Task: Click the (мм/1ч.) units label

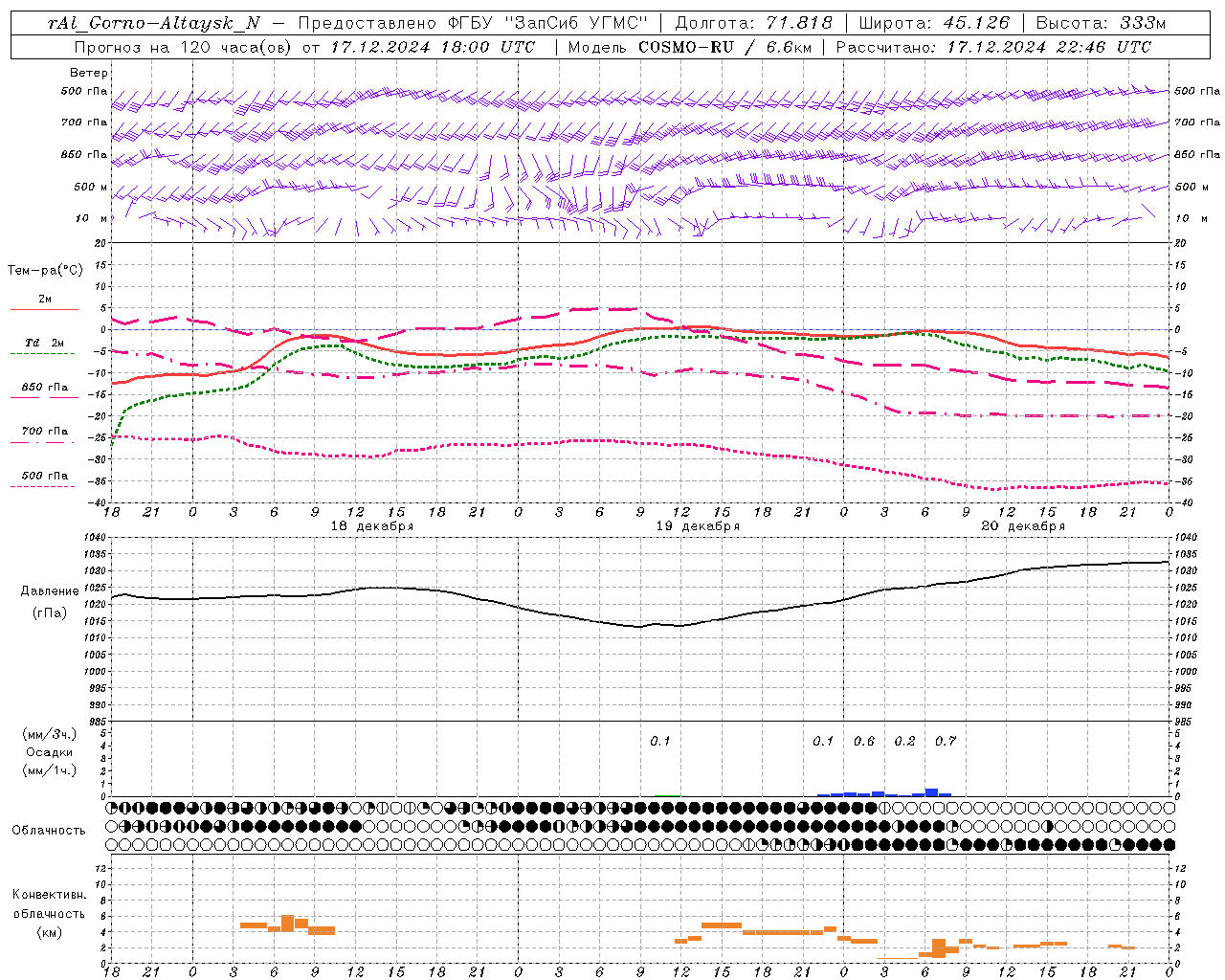Action: 50,770
